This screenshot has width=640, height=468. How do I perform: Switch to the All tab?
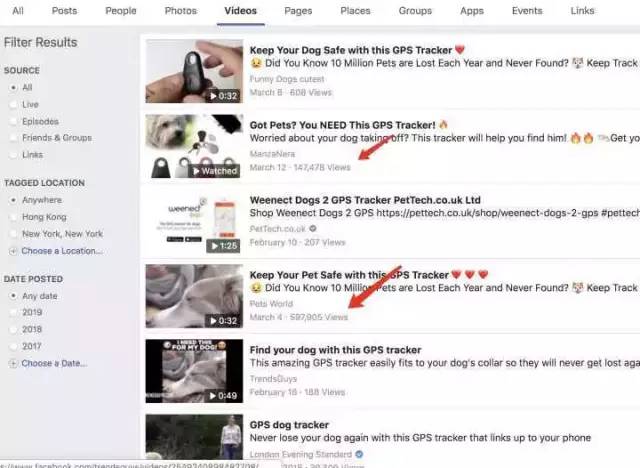tap(18, 11)
